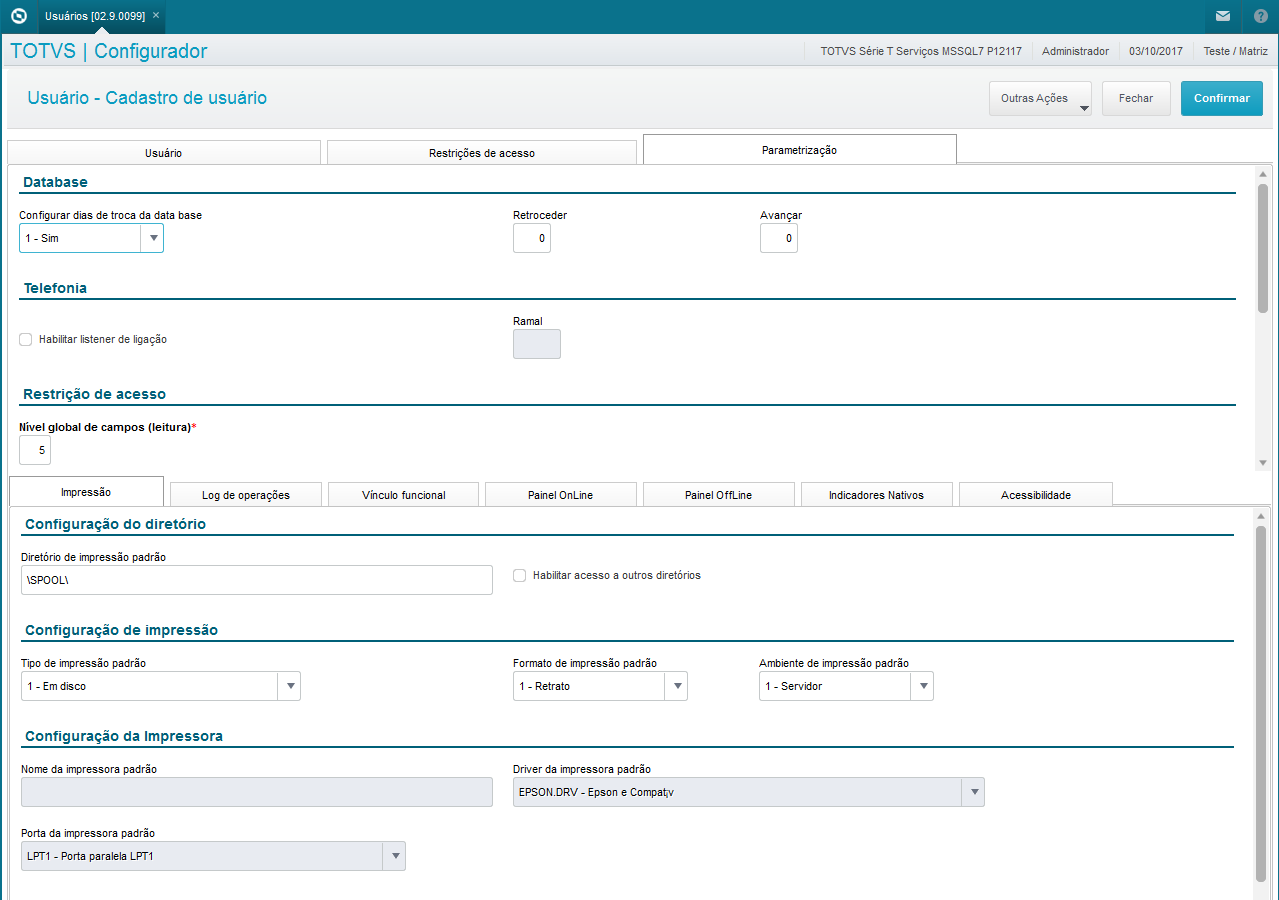Check Habilitar acesso a outros diretórios

coord(520,575)
